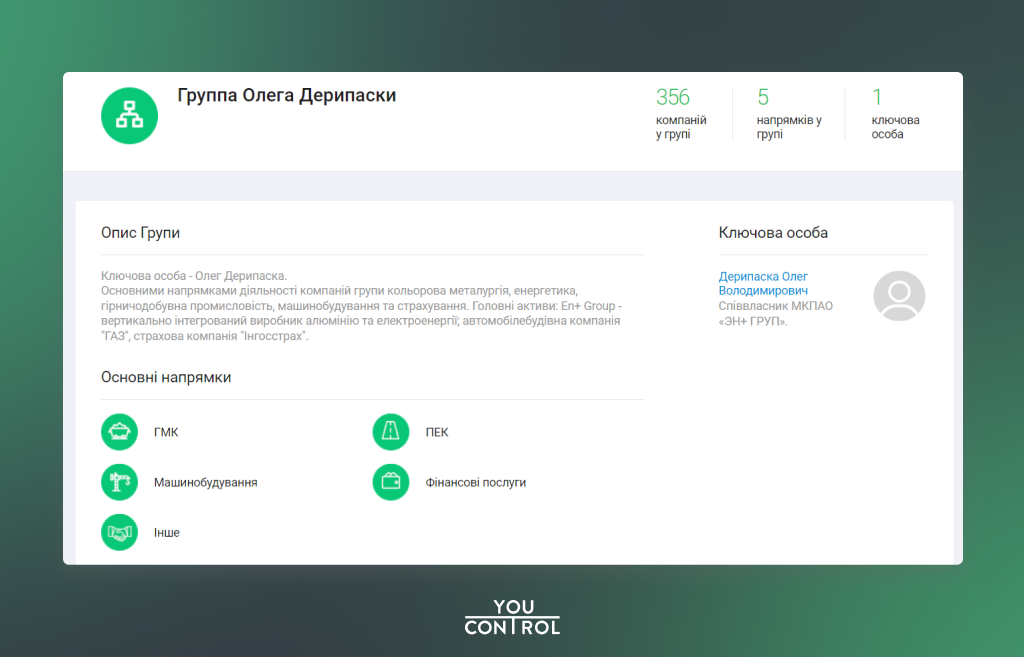Click the Співвласник МКПАО «ЭН+ ГРУП» text
The image size is (1024, 657).
tap(776, 313)
